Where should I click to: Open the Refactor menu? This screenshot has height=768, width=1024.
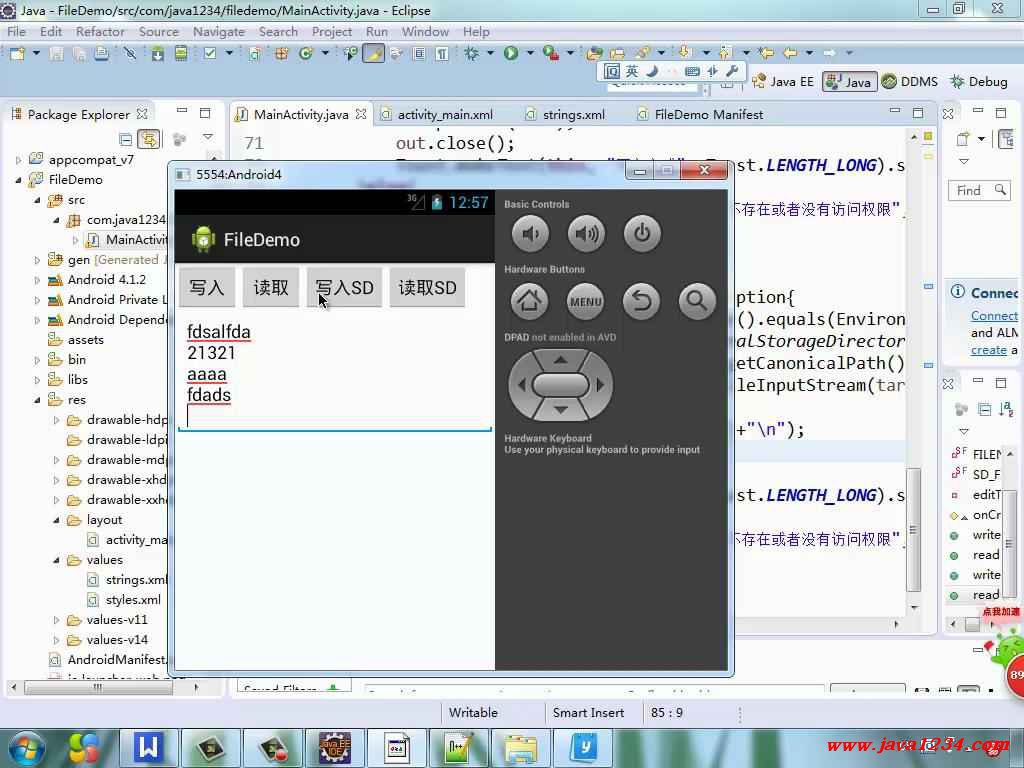(x=100, y=31)
